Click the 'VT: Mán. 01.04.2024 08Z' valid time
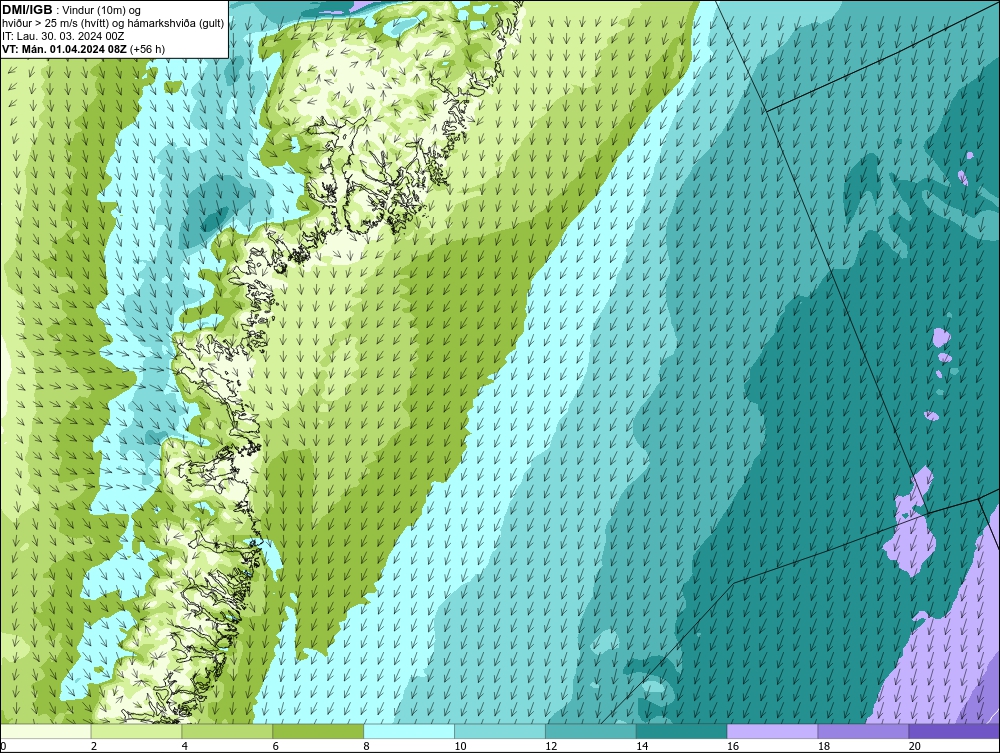This screenshot has height=753, width=1000. [64, 49]
